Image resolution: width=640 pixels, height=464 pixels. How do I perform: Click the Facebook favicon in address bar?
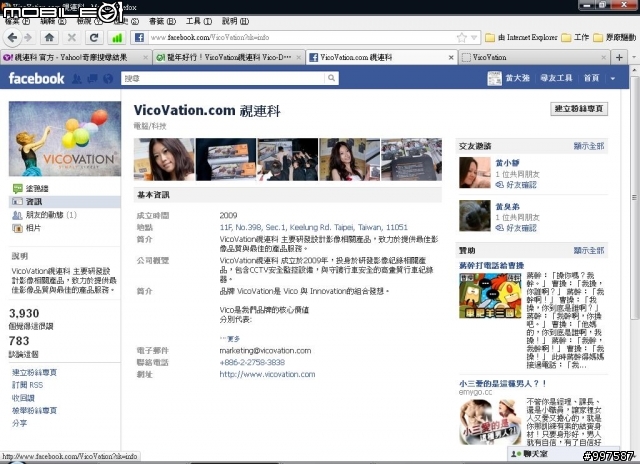pos(139,38)
